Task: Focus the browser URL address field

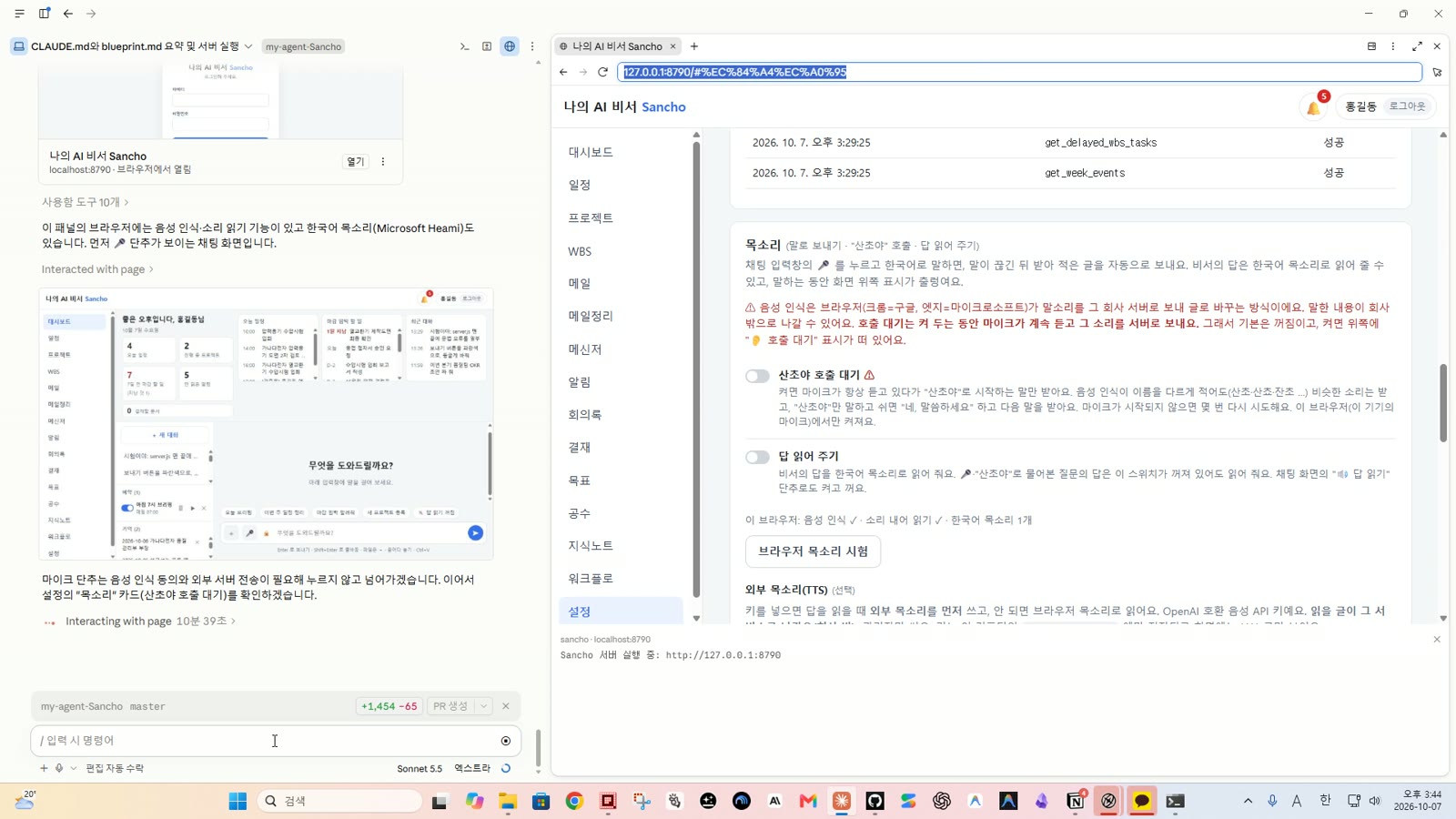Action: [1019, 72]
